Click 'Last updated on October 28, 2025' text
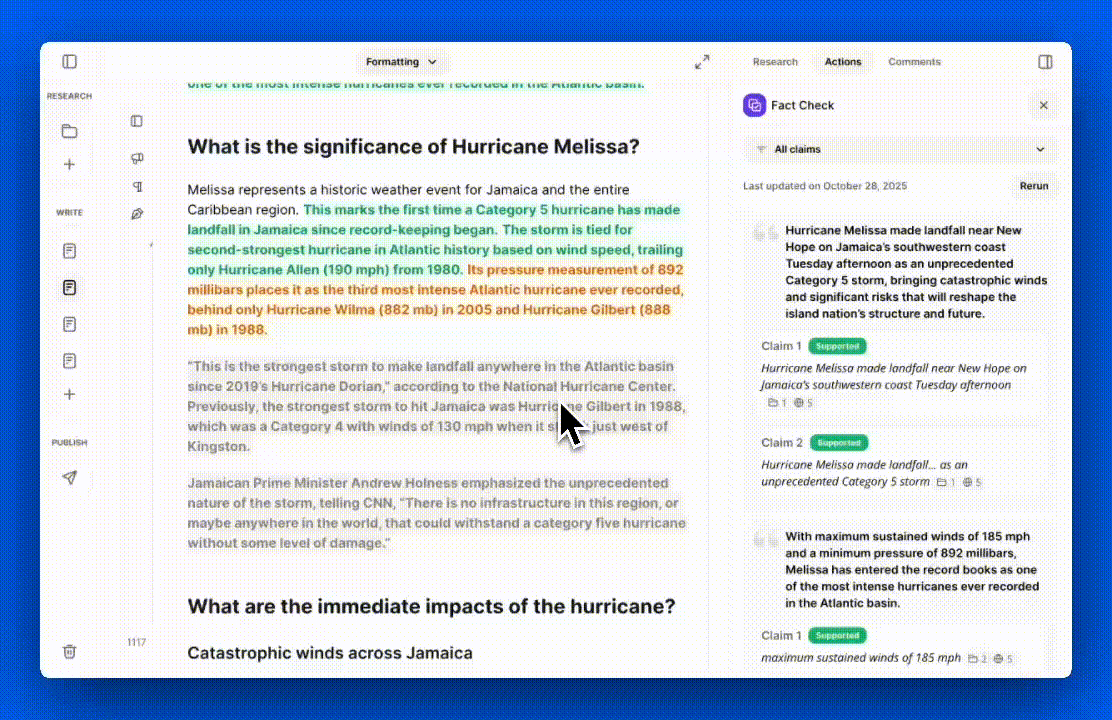Viewport: 1112px width, 720px height. tap(825, 186)
